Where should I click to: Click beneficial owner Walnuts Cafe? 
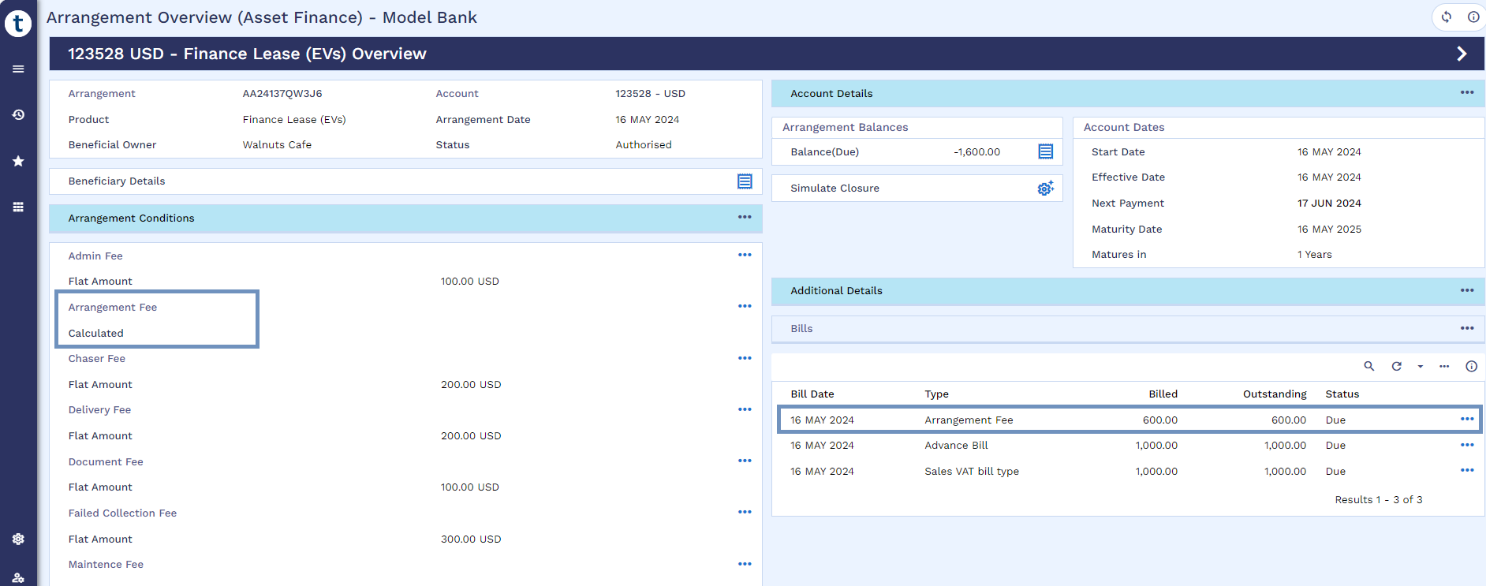[277, 145]
